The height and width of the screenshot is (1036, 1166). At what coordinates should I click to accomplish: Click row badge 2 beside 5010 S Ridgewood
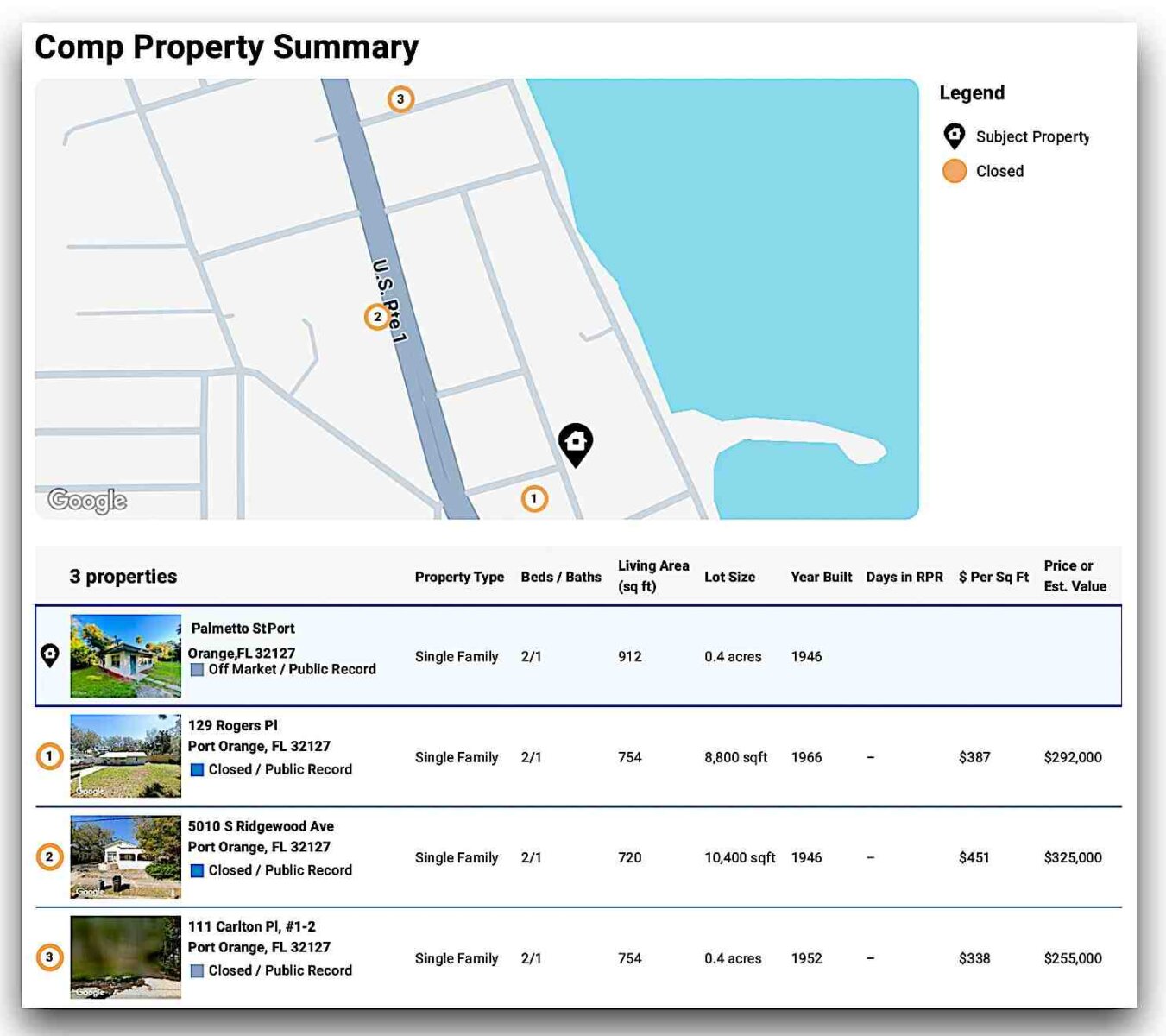point(50,856)
